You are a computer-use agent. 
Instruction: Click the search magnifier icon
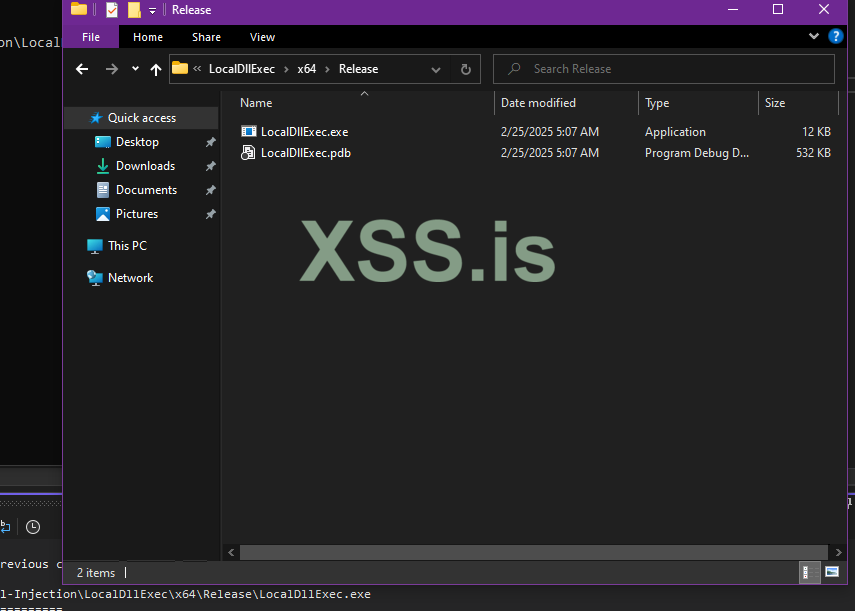tap(514, 69)
